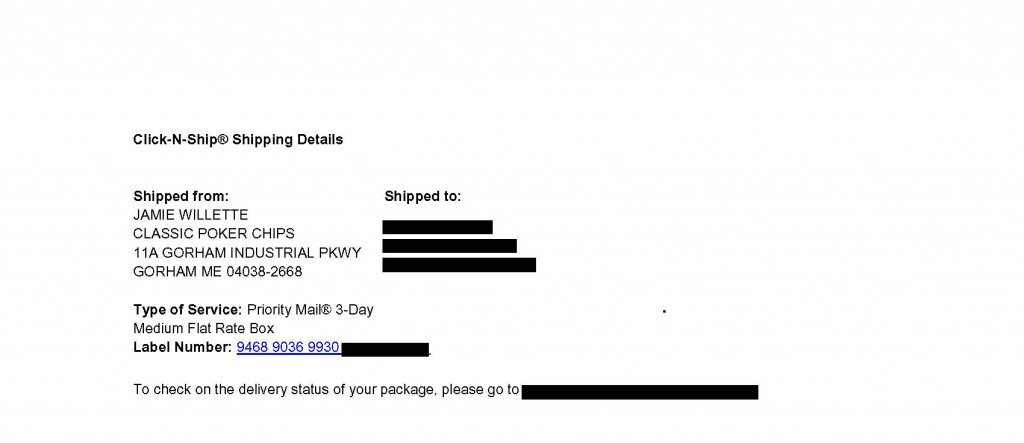Click the redacted tracking website address
The height and width of the screenshot is (443, 1024).
click(x=639, y=392)
